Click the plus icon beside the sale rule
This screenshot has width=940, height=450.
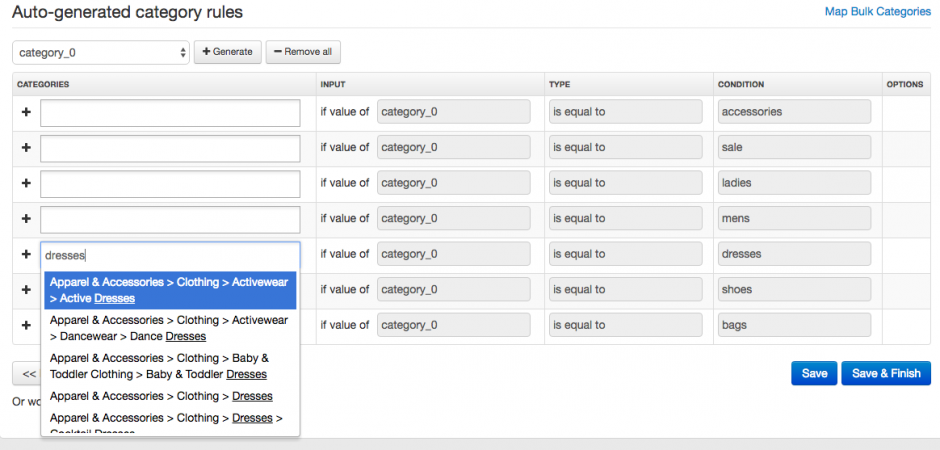pyautogui.click(x=26, y=148)
